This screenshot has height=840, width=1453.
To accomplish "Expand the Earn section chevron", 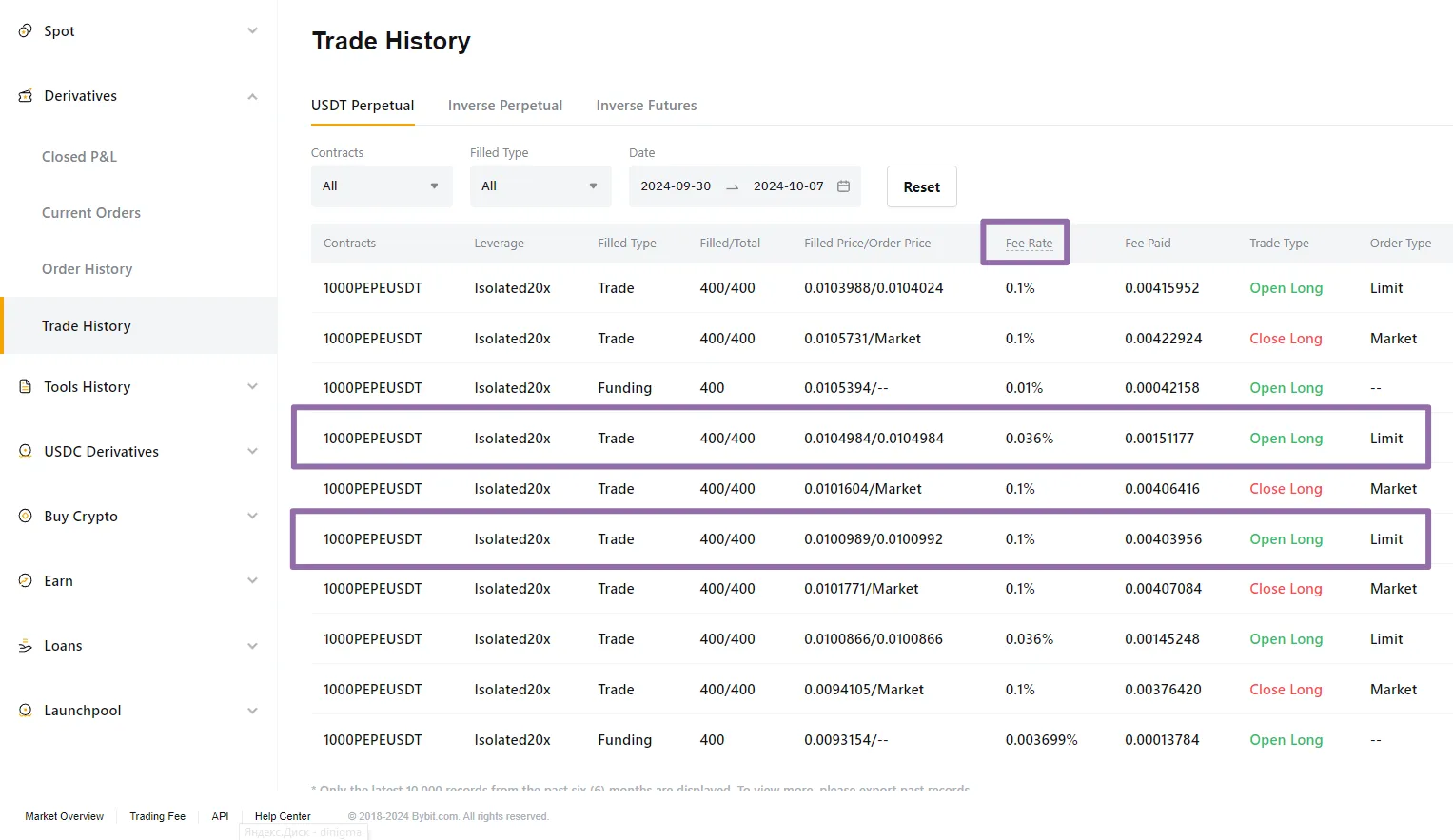I will tap(252, 581).
